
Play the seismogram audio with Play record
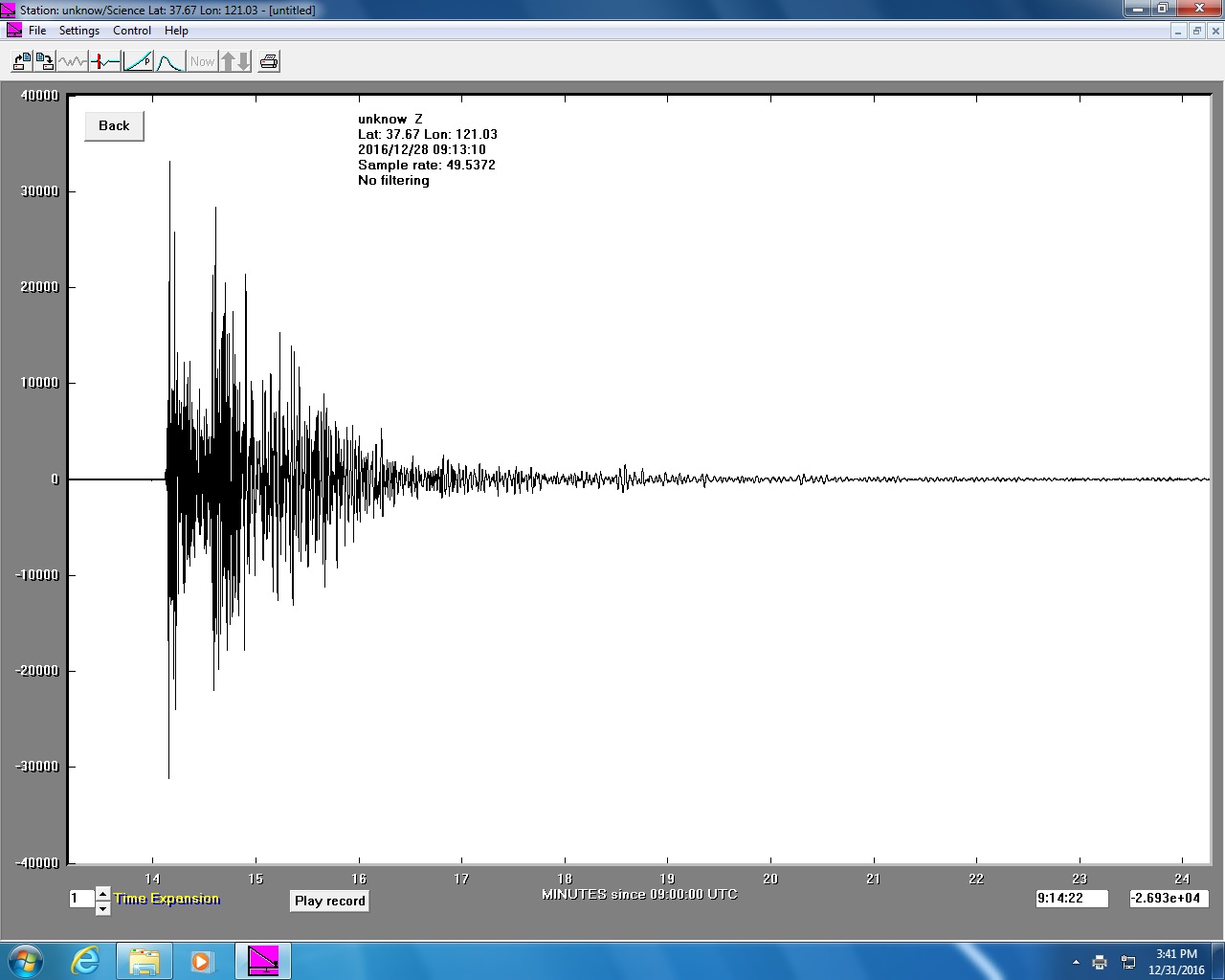tap(329, 901)
